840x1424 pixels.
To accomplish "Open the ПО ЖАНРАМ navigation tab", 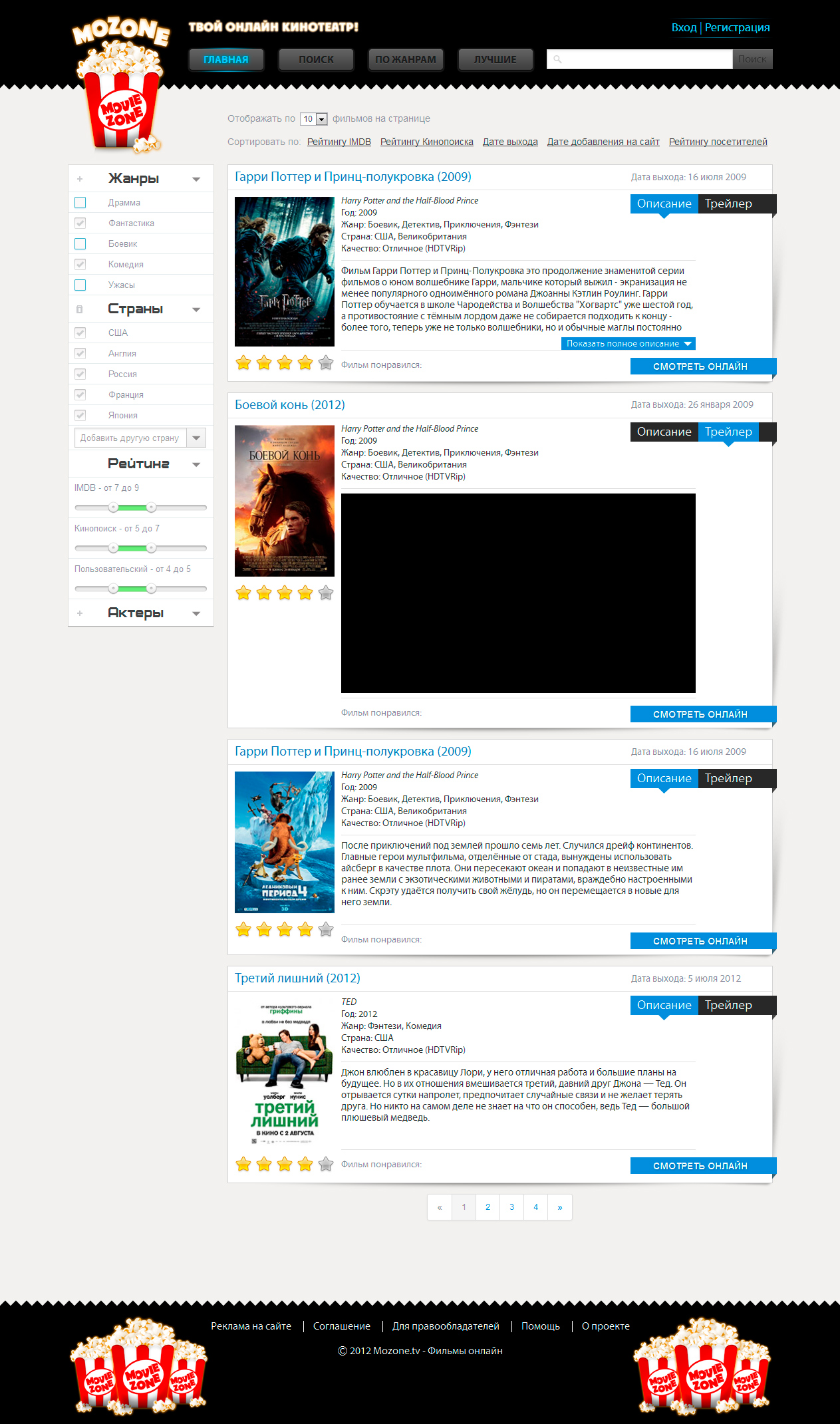I will click(406, 59).
